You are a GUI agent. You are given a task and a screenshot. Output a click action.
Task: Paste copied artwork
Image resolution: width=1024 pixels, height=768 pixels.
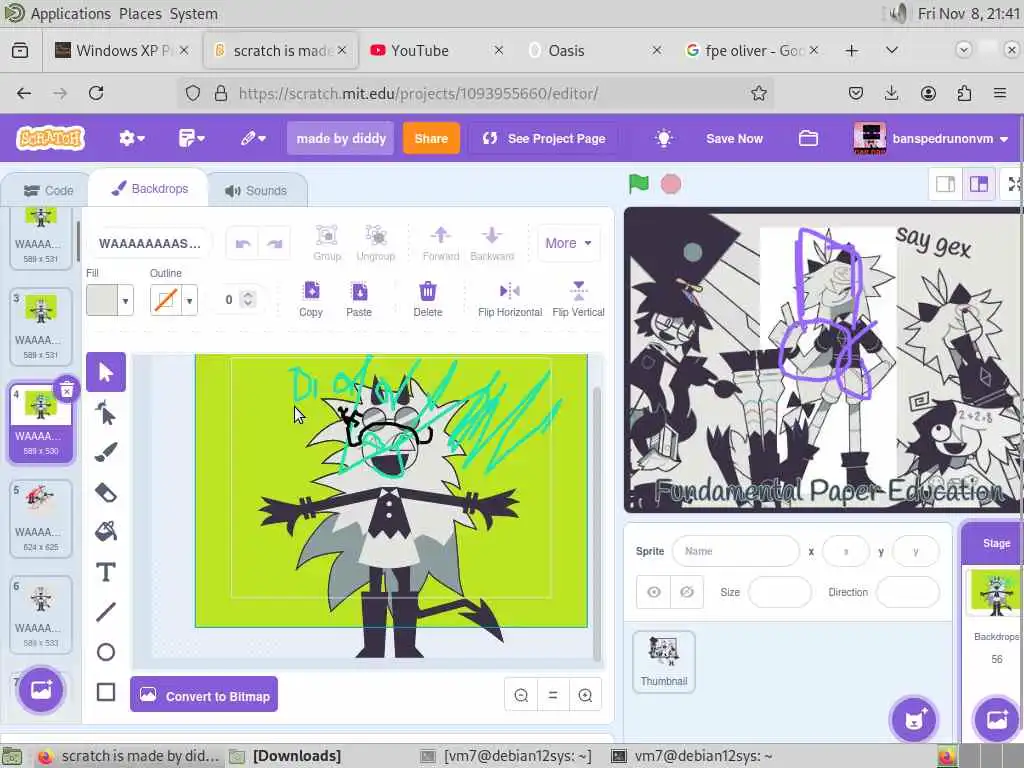point(359,299)
